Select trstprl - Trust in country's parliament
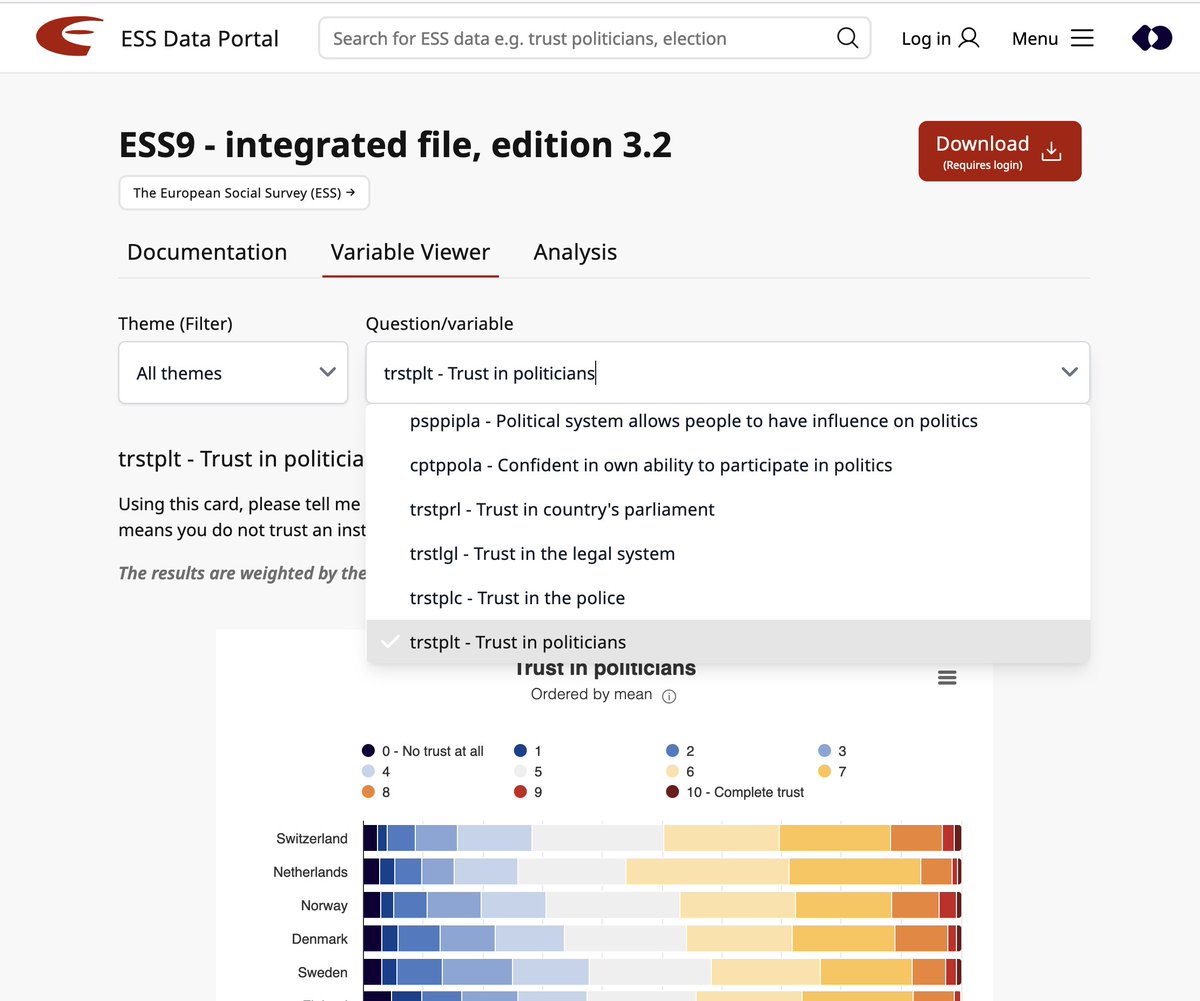1200x1001 pixels. coord(728,509)
